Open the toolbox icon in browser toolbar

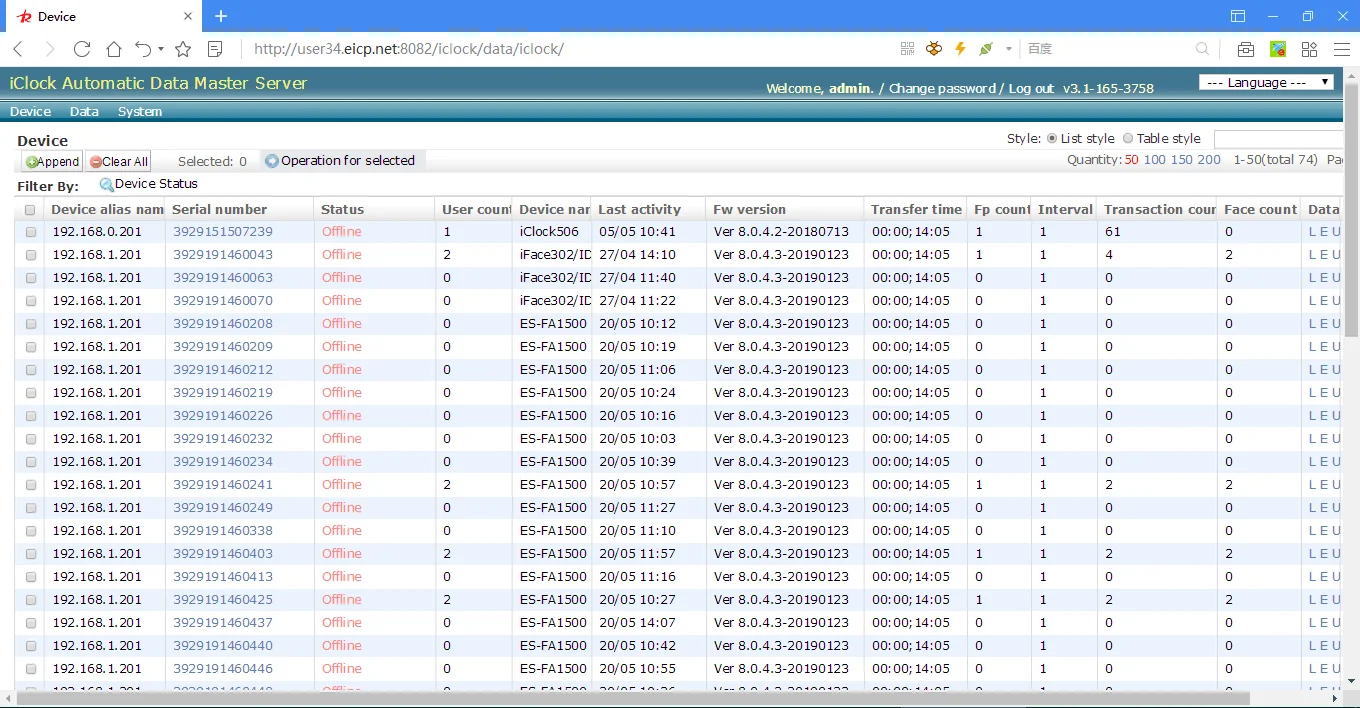(1246, 49)
